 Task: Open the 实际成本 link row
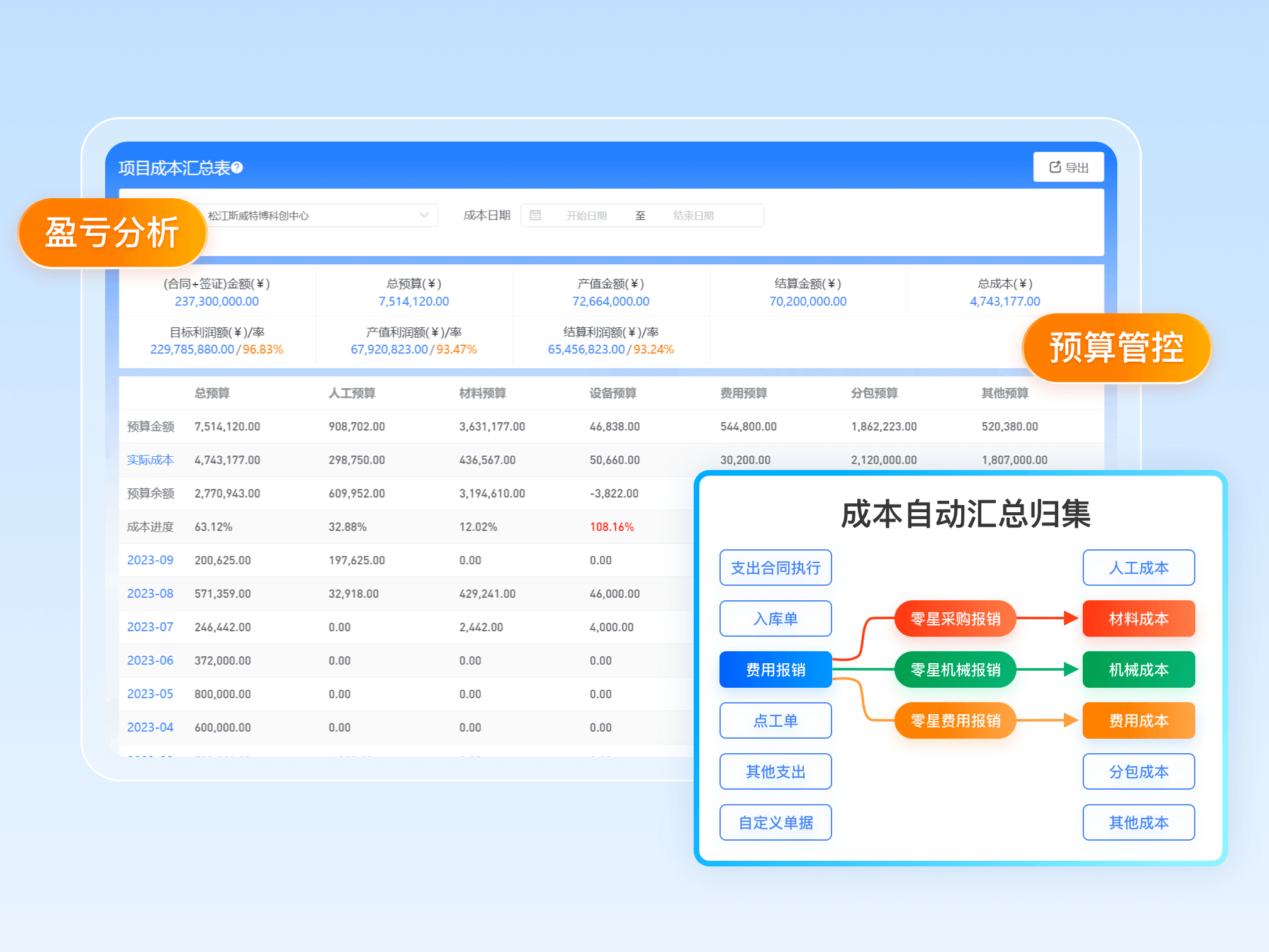[x=150, y=460]
